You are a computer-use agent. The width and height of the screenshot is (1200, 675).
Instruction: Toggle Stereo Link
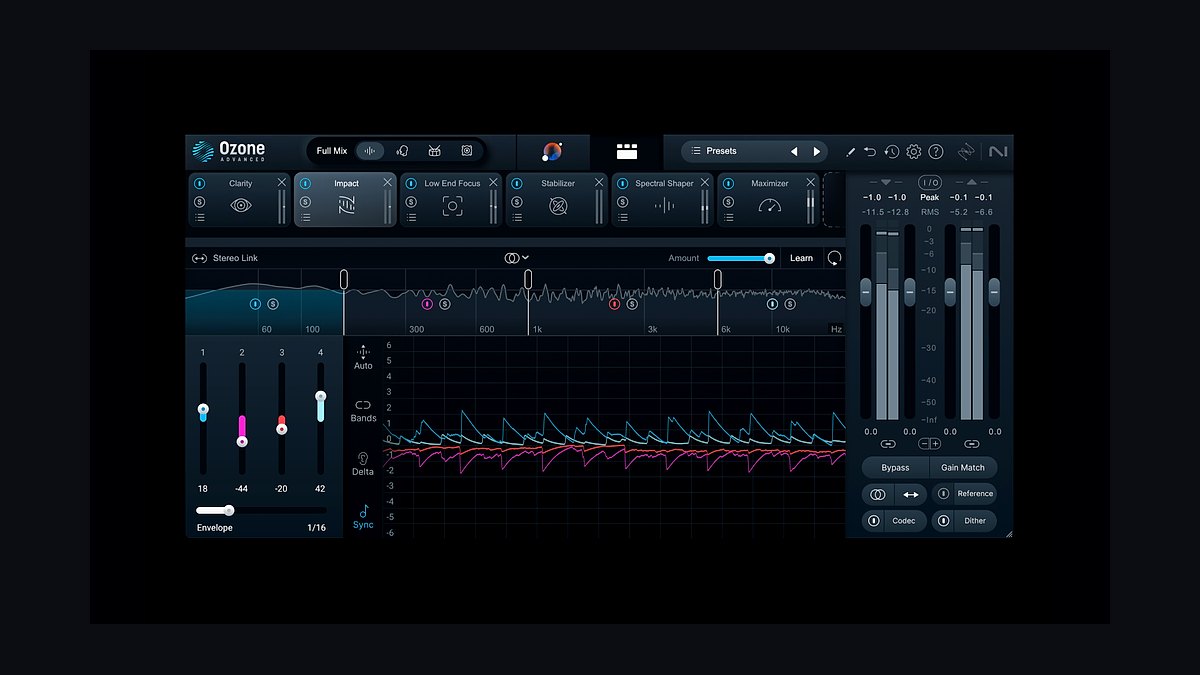225,258
